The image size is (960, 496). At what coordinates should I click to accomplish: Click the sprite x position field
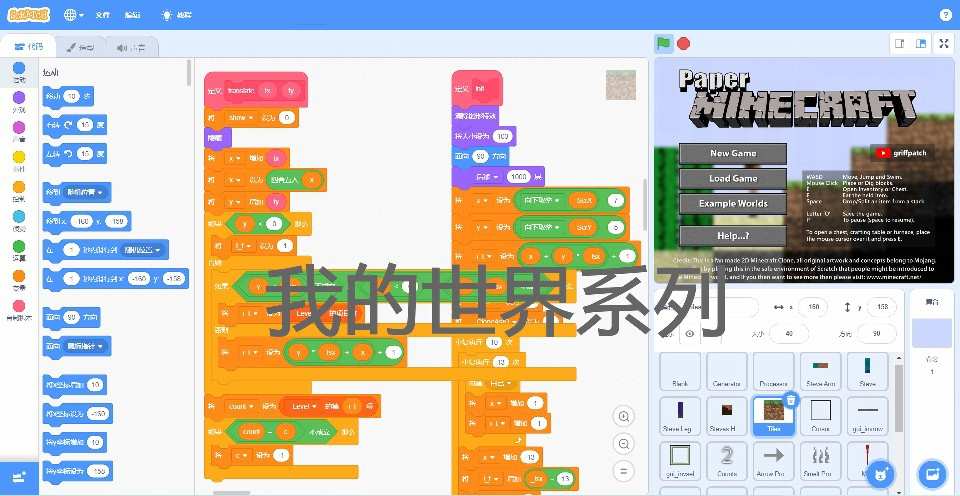coord(814,307)
